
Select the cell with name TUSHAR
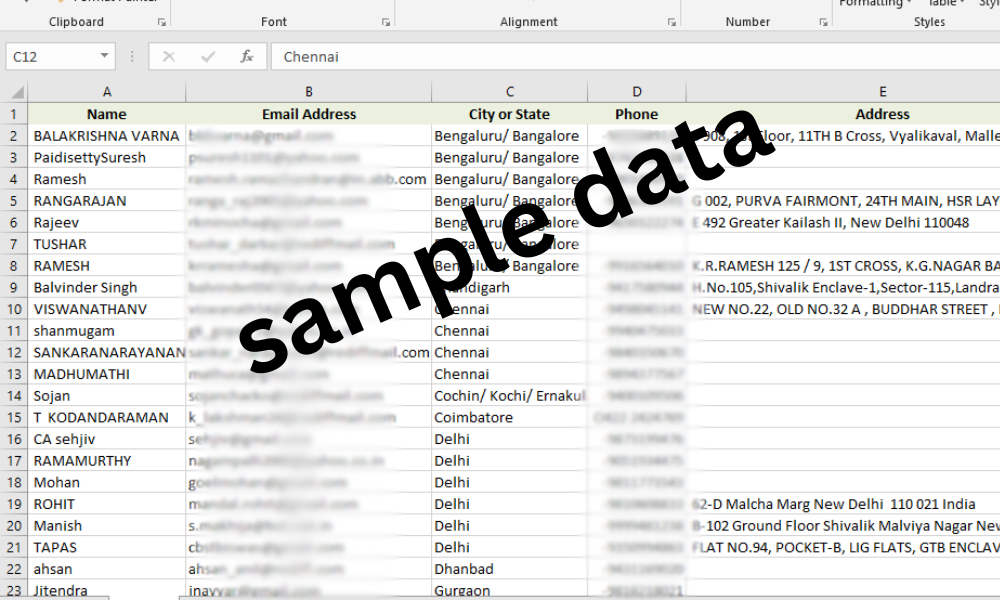pos(107,244)
